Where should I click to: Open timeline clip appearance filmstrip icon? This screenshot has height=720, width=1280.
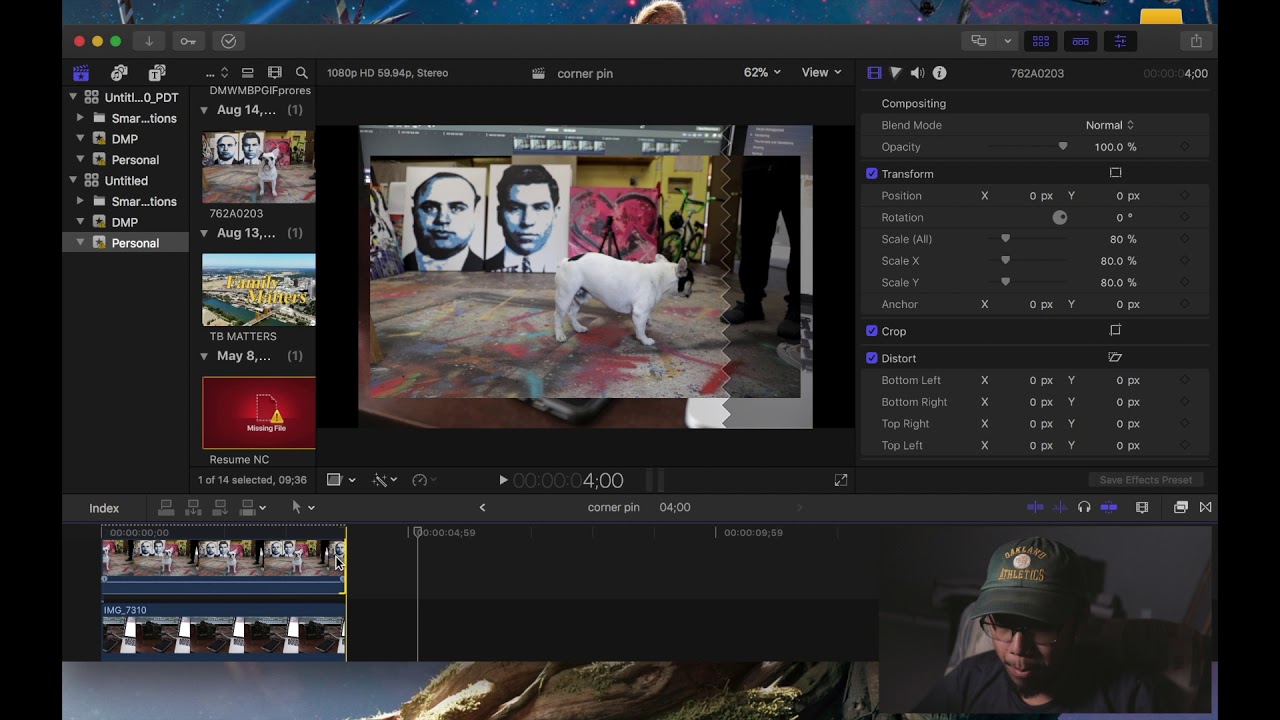1142,508
